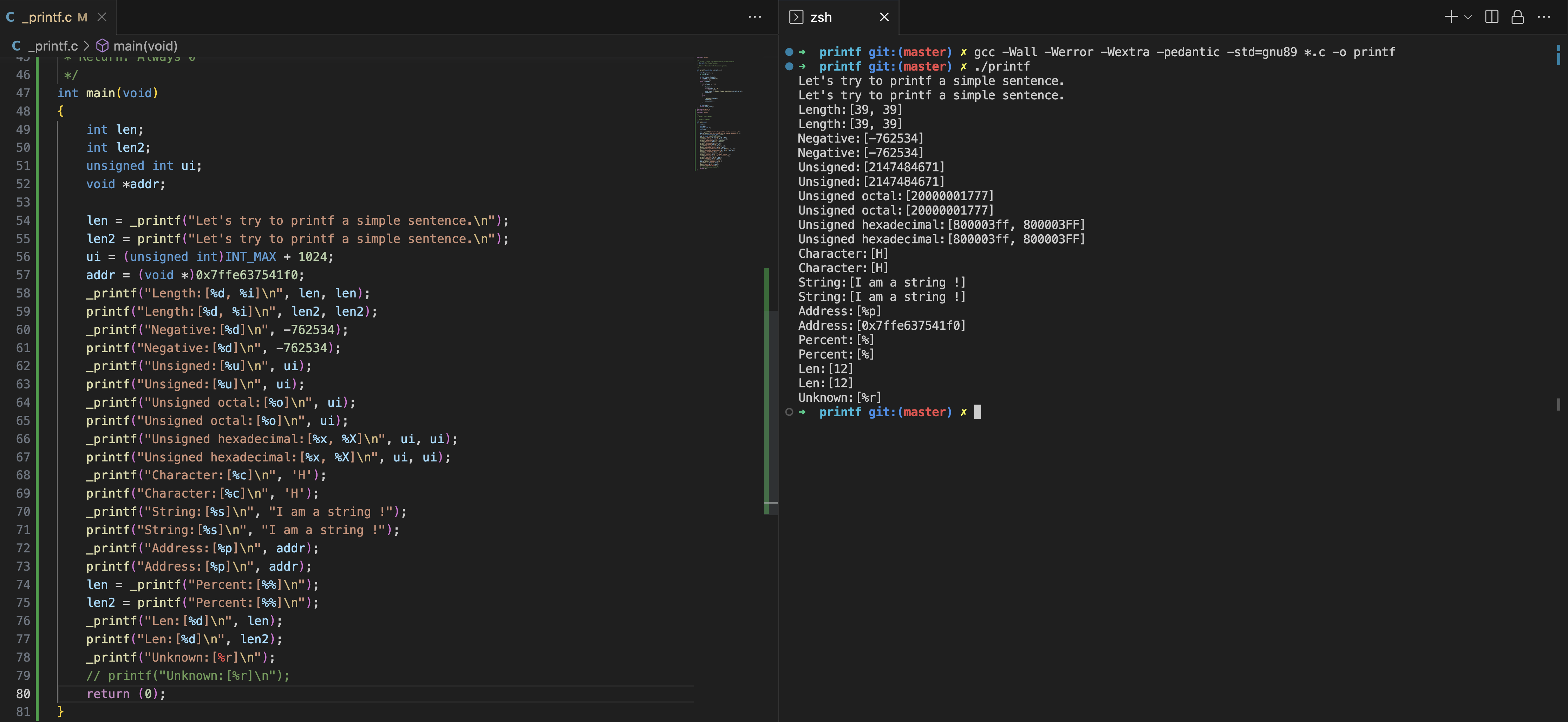The image size is (1568, 722).
Task: Open terminal panel more actions ellipsis
Action: 1544,17
